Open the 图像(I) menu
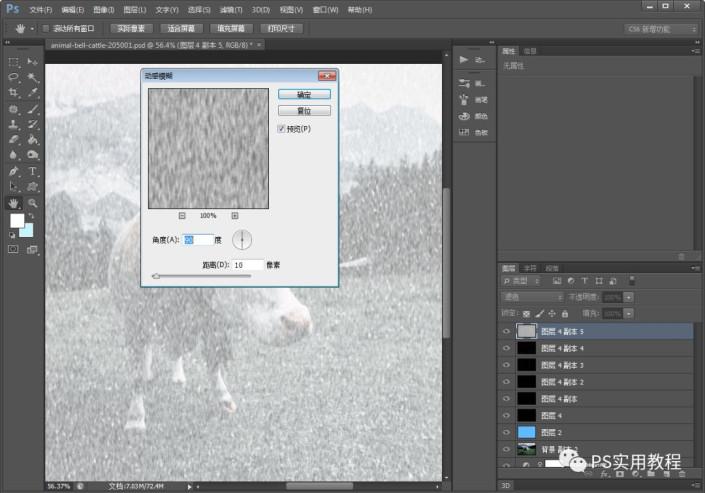 click(x=104, y=10)
